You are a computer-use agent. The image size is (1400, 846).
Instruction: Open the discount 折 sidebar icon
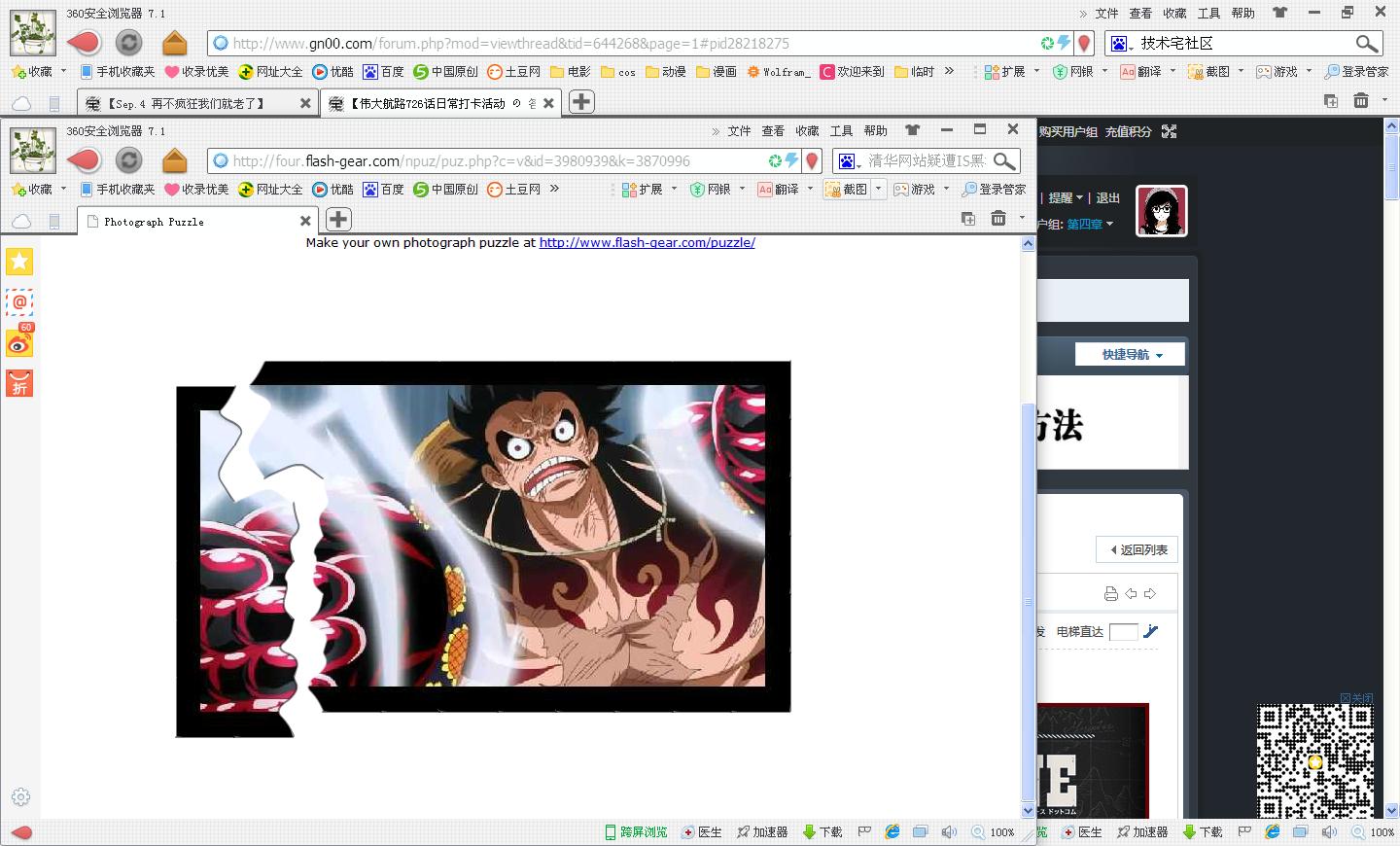coord(19,384)
